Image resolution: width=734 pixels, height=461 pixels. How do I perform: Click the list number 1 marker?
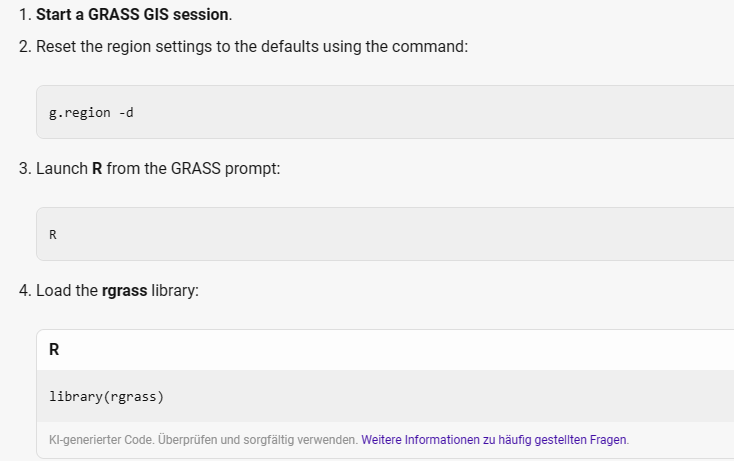[x=24, y=15]
